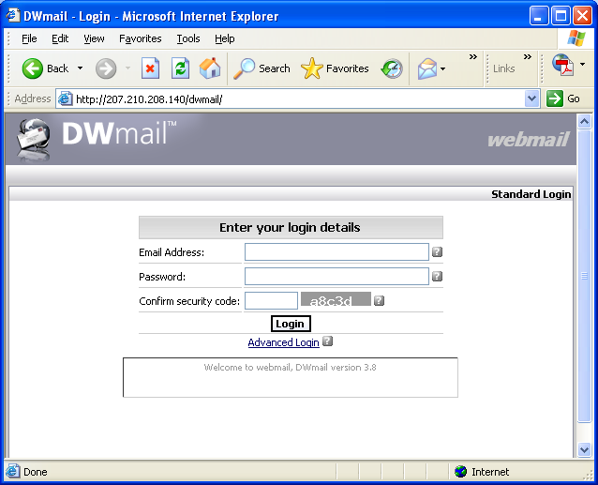Close the Internet Explorer window

(583, 16)
